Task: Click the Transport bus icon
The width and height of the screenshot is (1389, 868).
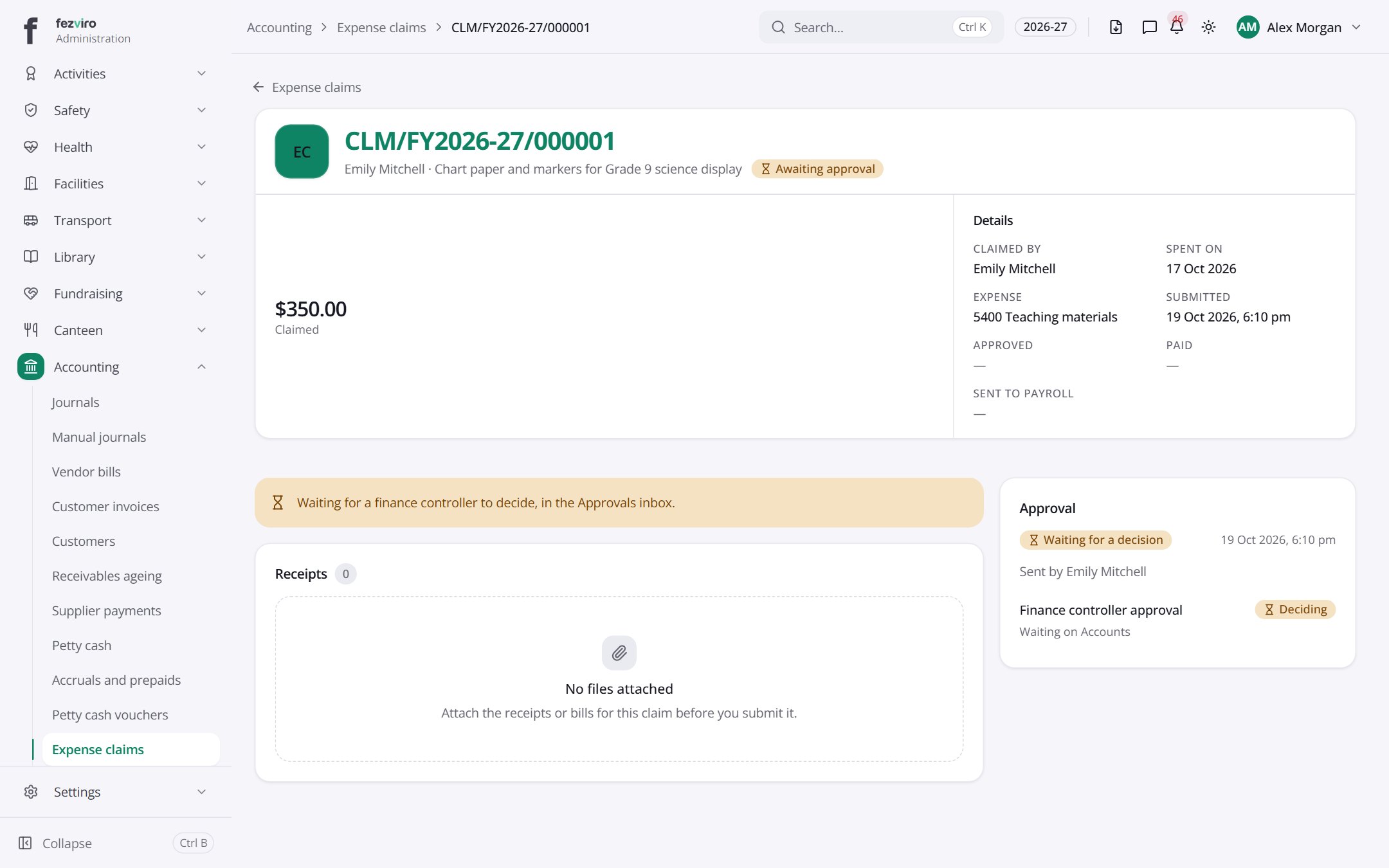Action: click(x=31, y=220)
